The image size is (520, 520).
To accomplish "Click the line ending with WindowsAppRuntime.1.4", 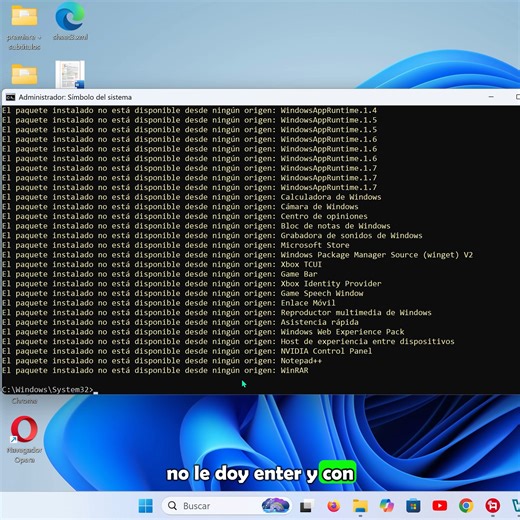I will click(189, 110).
